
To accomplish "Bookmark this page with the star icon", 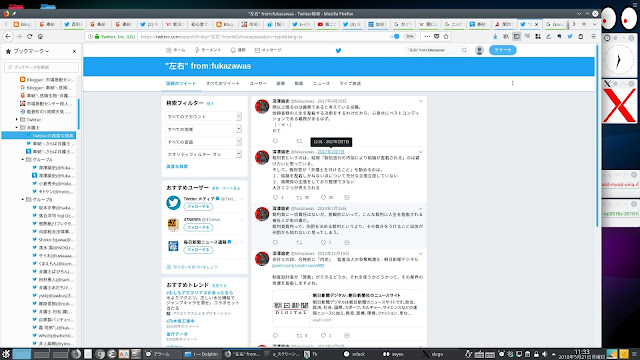I will pyautogui.click(x=446, y=36).
